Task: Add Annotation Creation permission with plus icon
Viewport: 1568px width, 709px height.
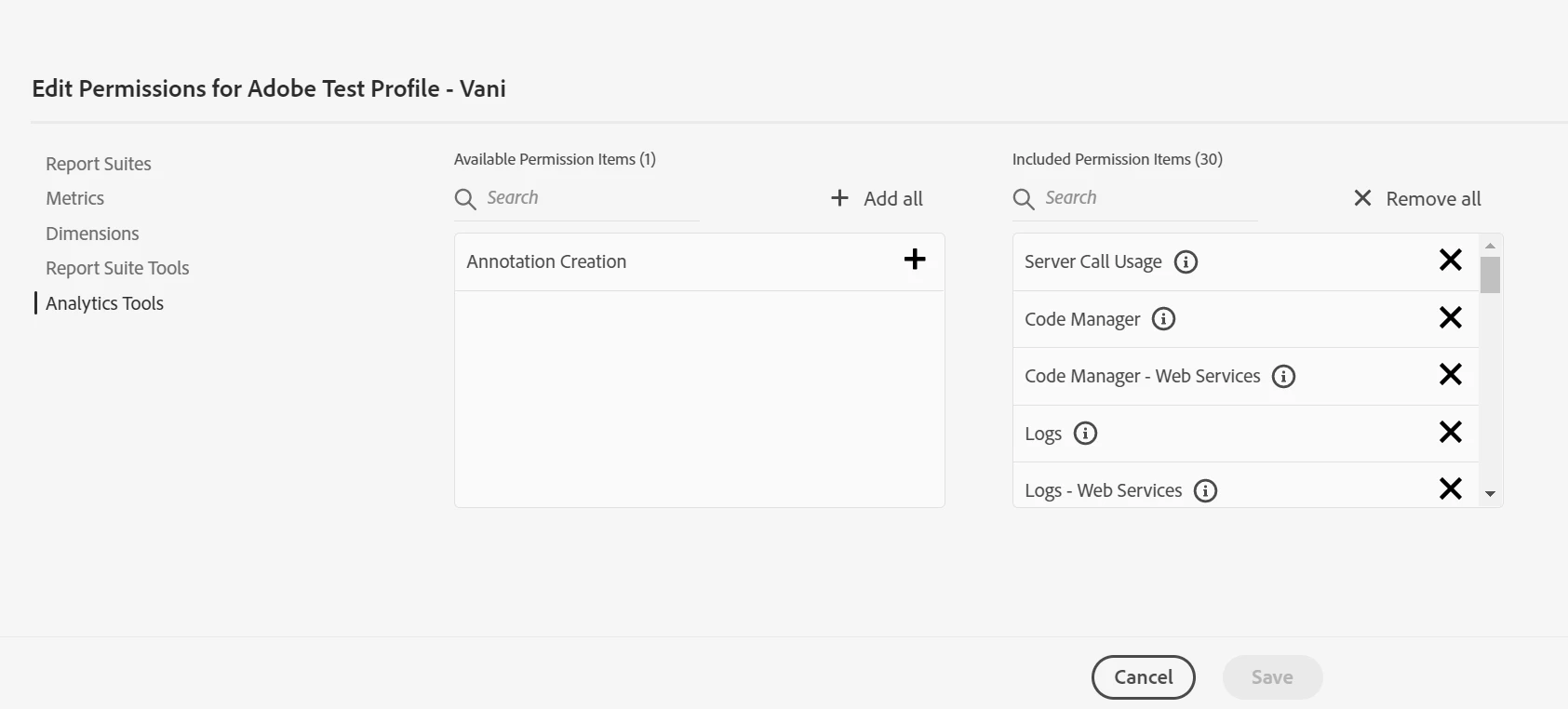Action: [x=915, y=260]
